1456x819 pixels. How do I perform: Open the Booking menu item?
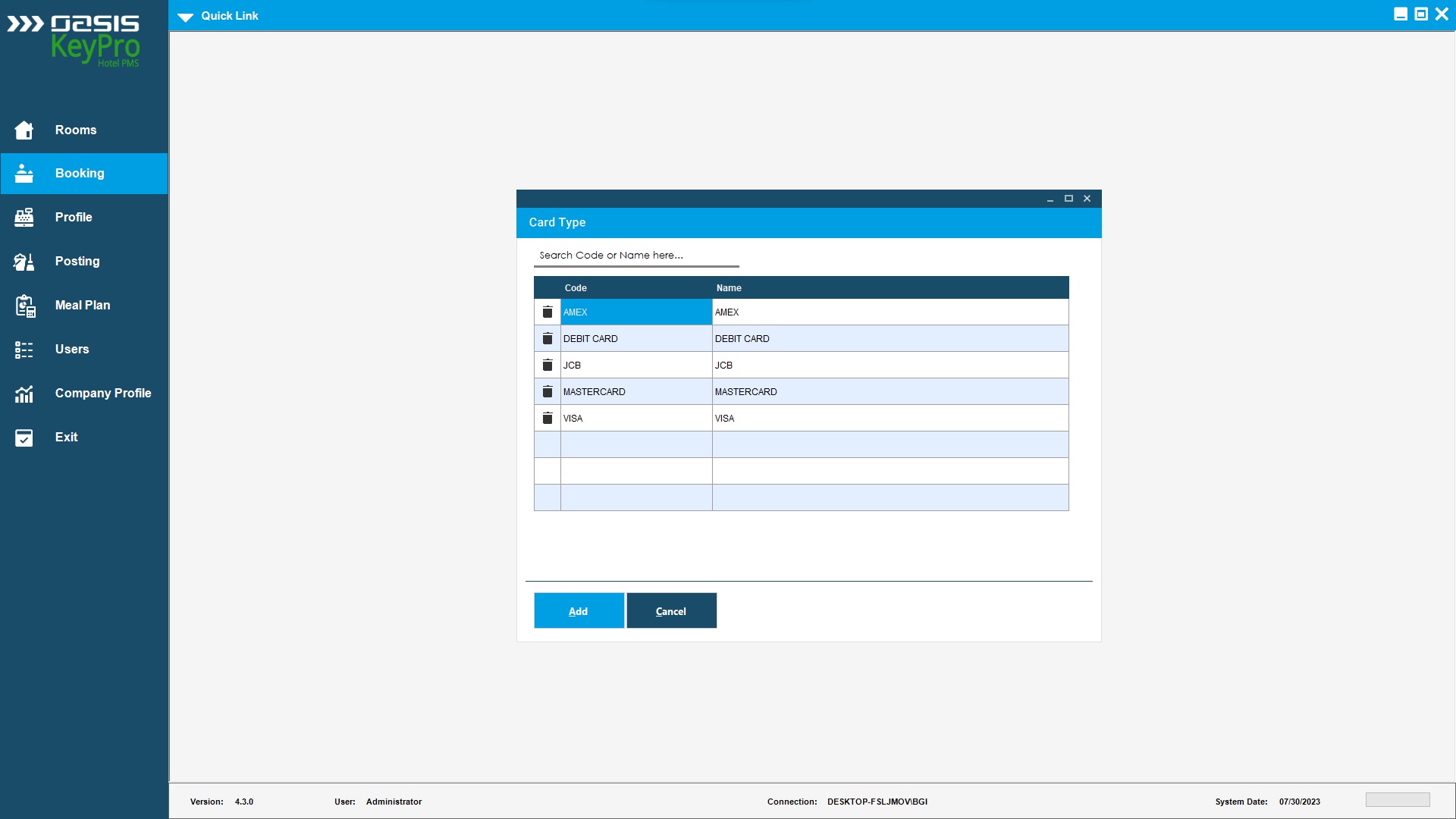80,174
